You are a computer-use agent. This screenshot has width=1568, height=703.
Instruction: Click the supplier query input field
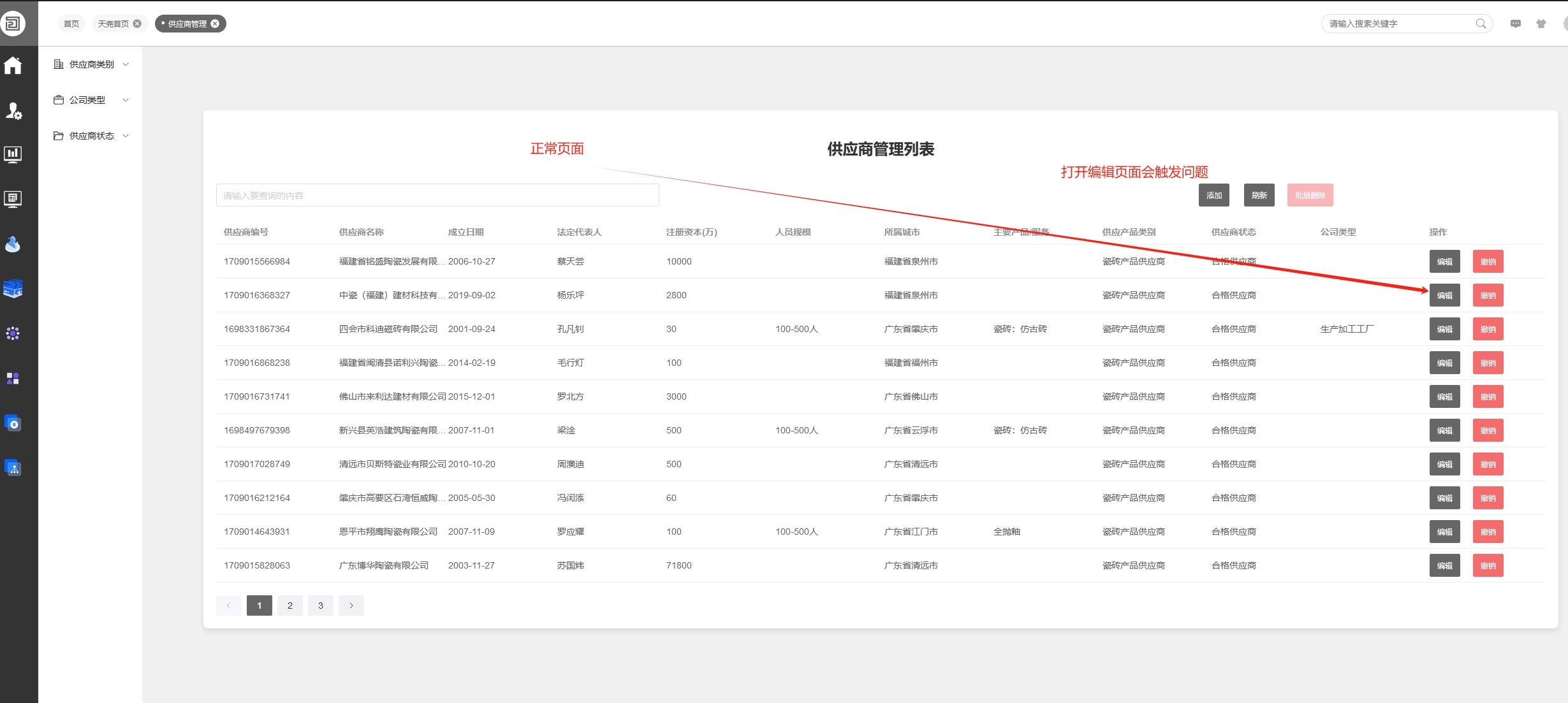pos(437,195)
